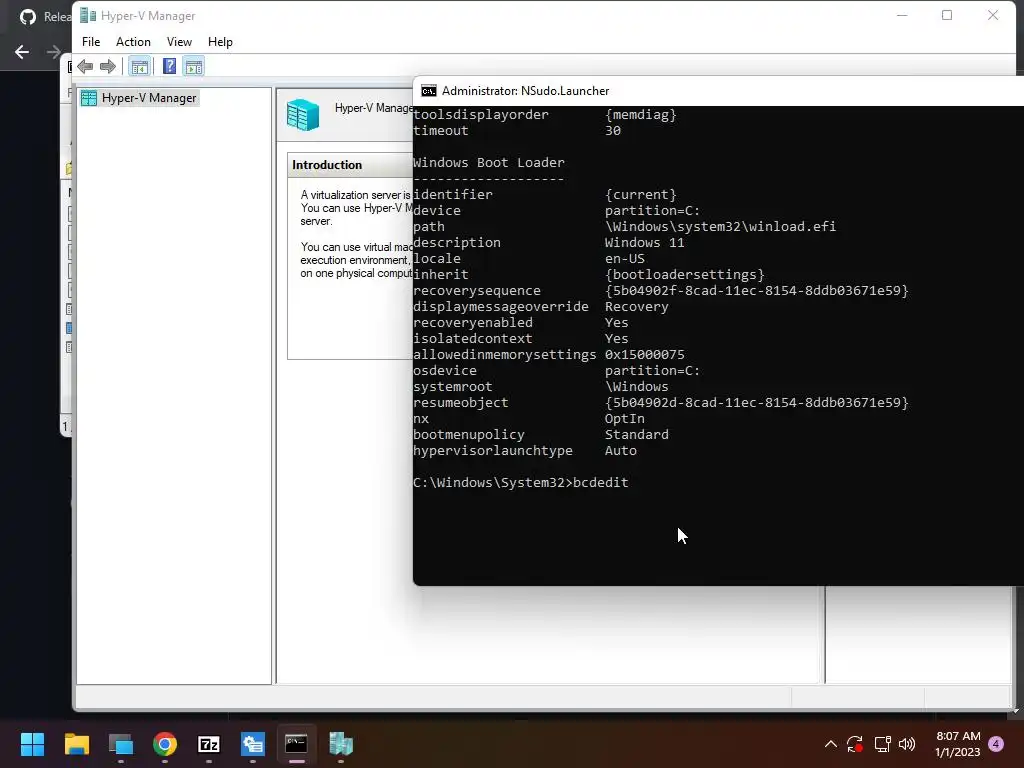Open the clock showing 8:07 AM 1/1/2023
1024x768 pixels.
pyautogui.click(x=958, y=744)
